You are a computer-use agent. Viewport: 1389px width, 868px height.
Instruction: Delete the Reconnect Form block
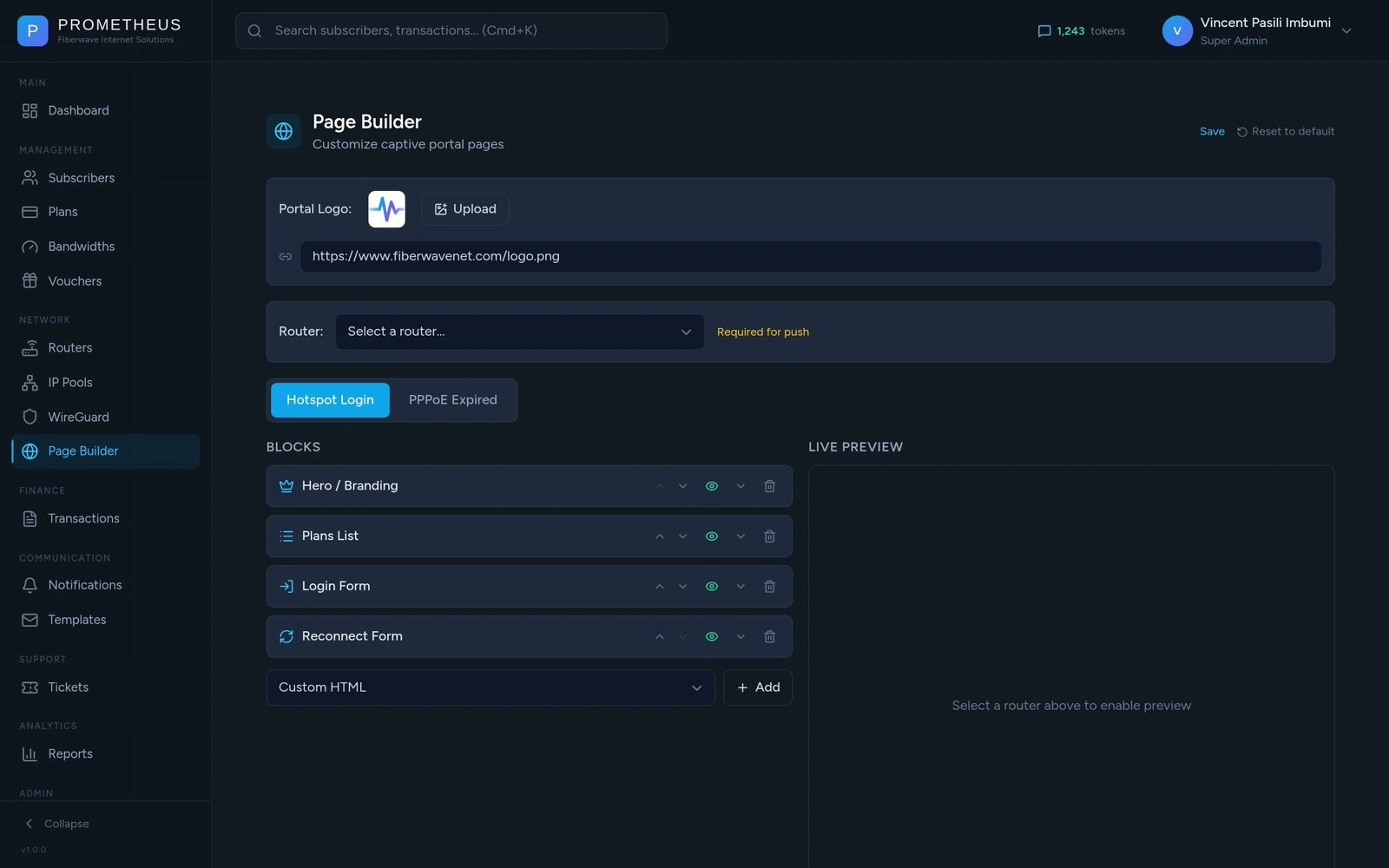tap(769, 636)
